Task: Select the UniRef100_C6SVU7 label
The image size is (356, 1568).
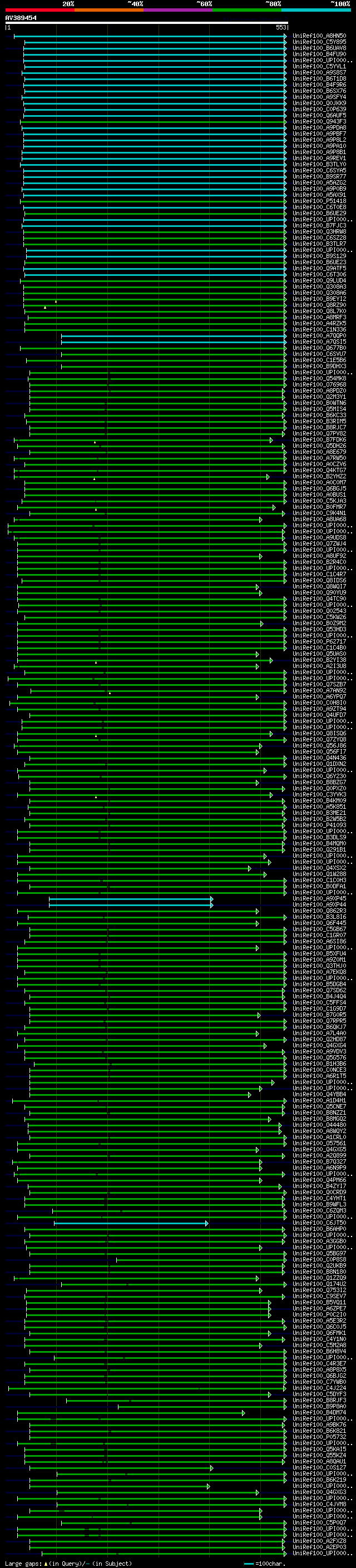Action: pos(319,354)
